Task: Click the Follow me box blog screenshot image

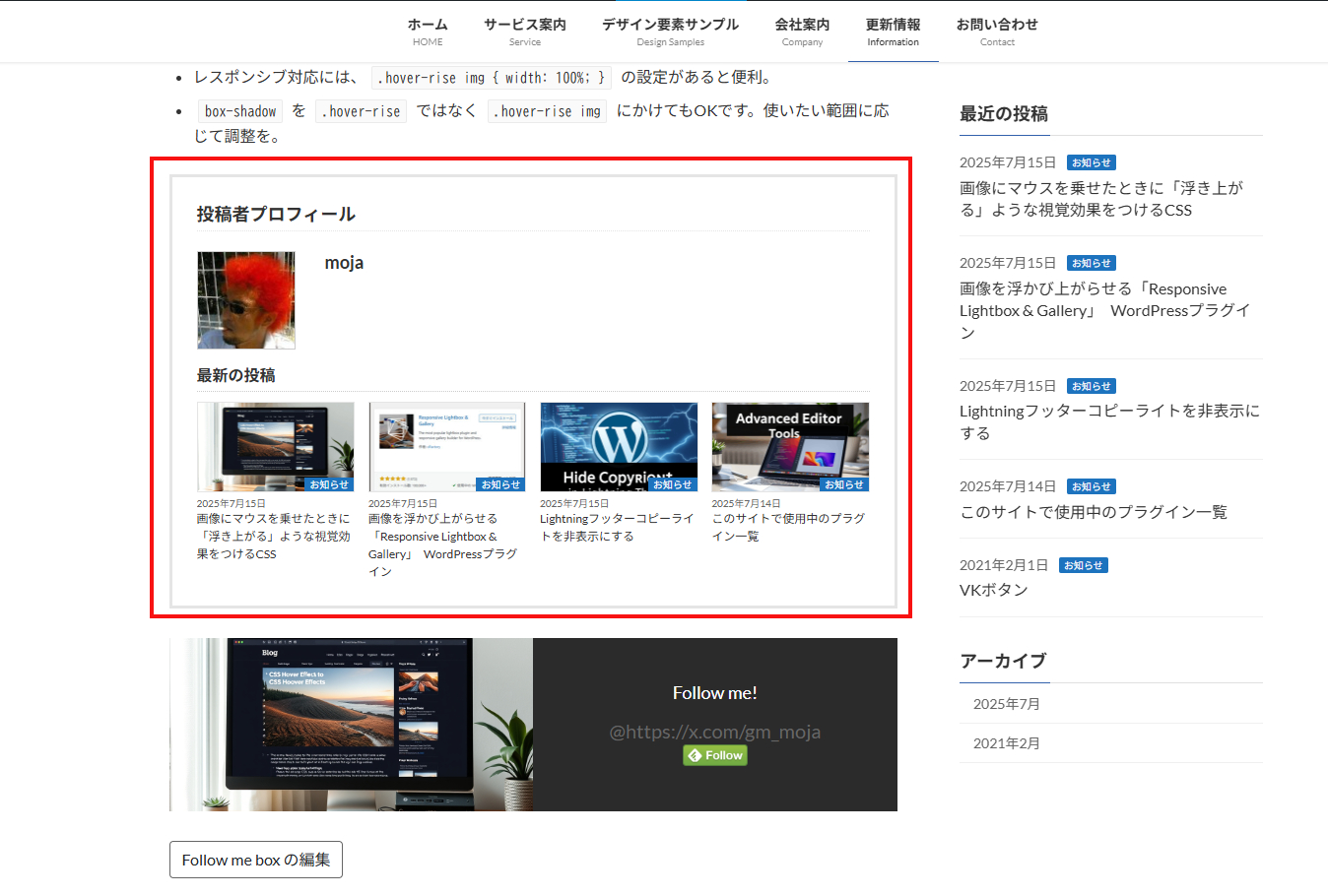Action: click(351, 725)
